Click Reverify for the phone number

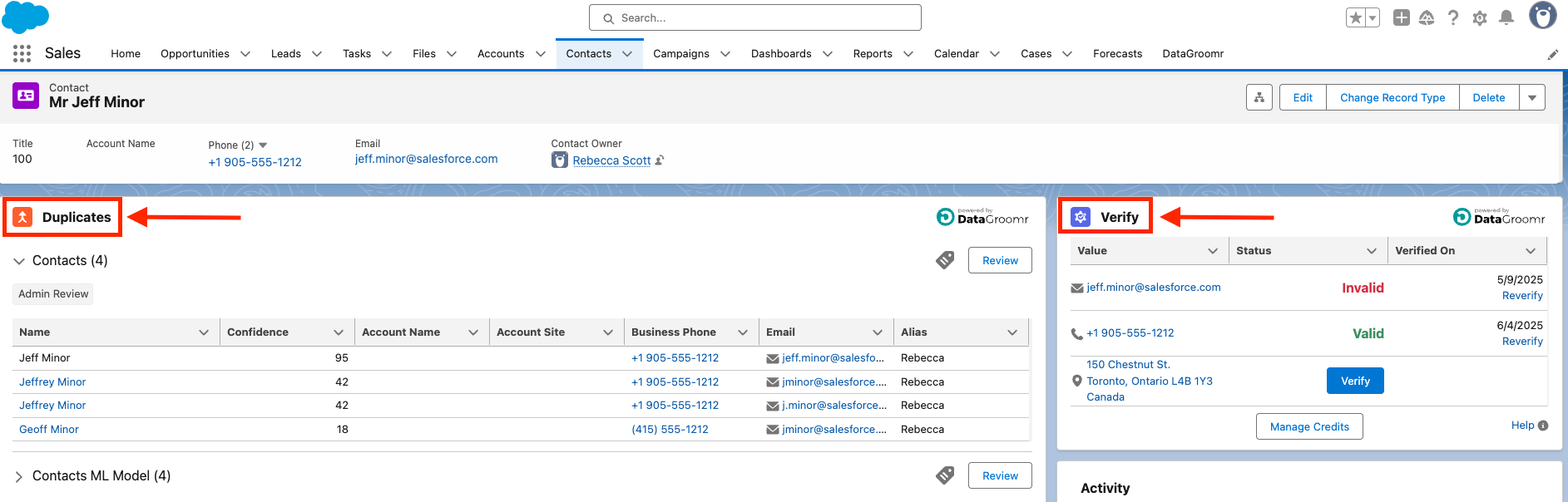(x=1522, y=342)
